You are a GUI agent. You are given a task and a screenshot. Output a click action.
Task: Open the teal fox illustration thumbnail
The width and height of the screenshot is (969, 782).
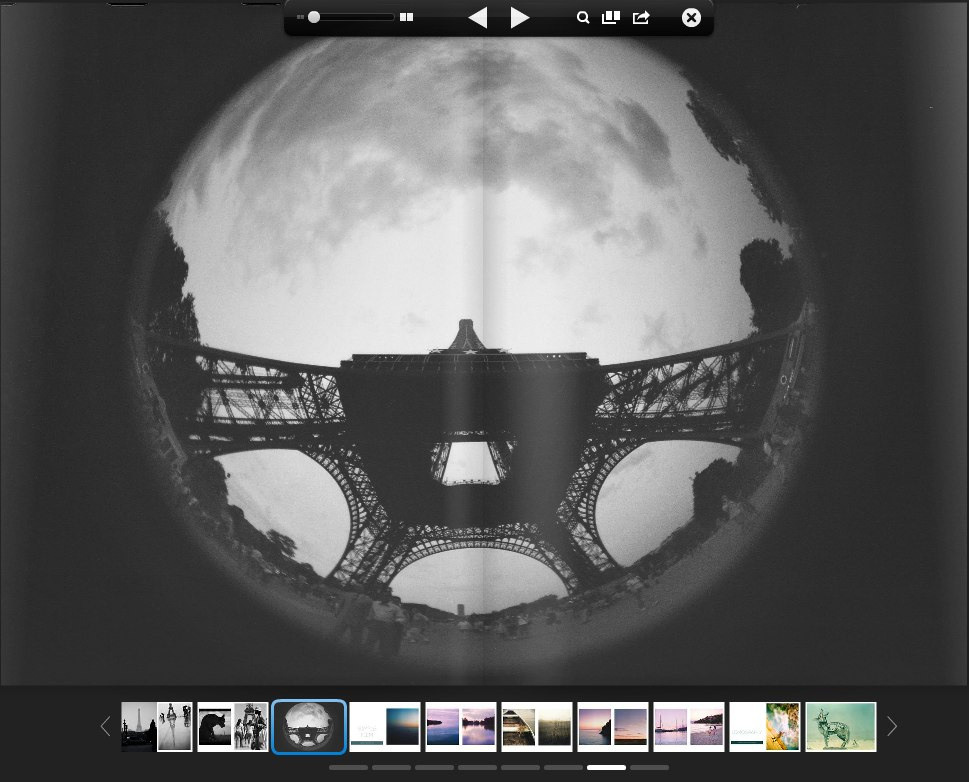841,727
